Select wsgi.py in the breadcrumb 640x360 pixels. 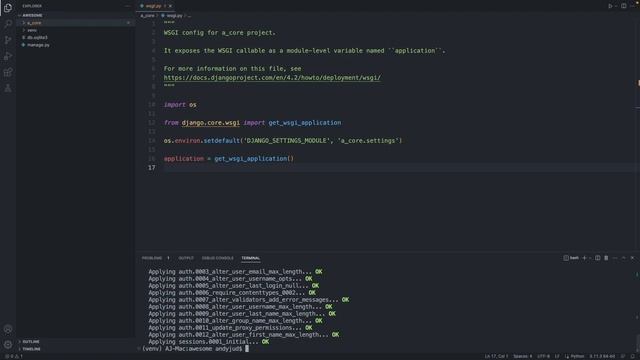pos(174,16)
